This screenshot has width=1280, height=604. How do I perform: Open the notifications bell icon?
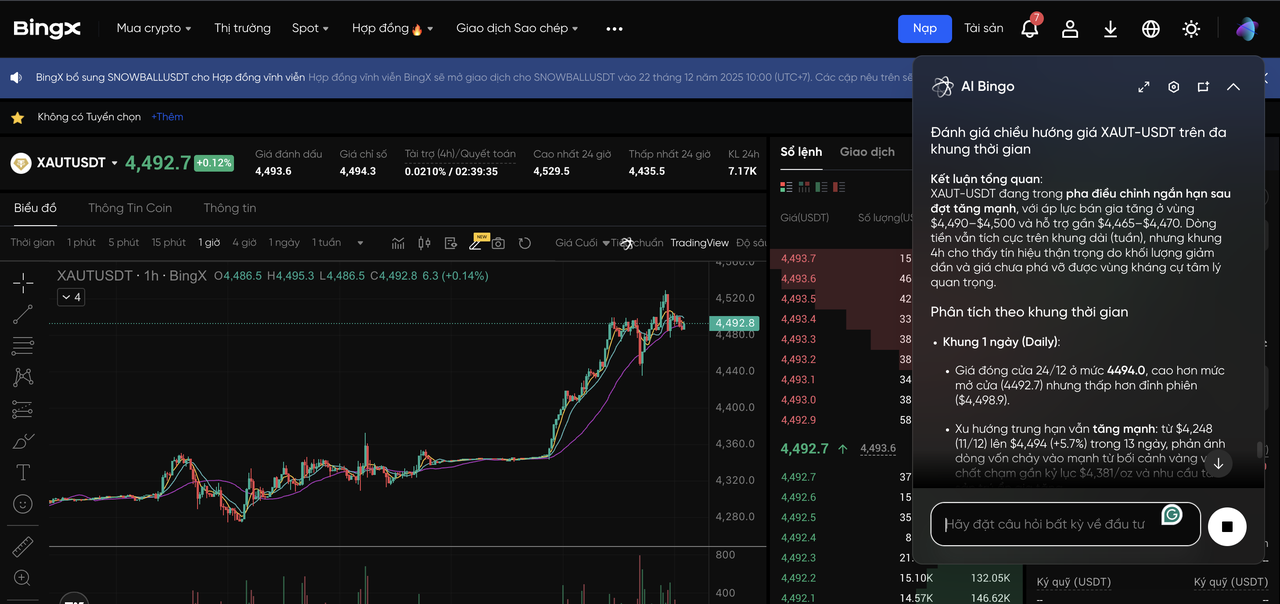point(1029,29)
